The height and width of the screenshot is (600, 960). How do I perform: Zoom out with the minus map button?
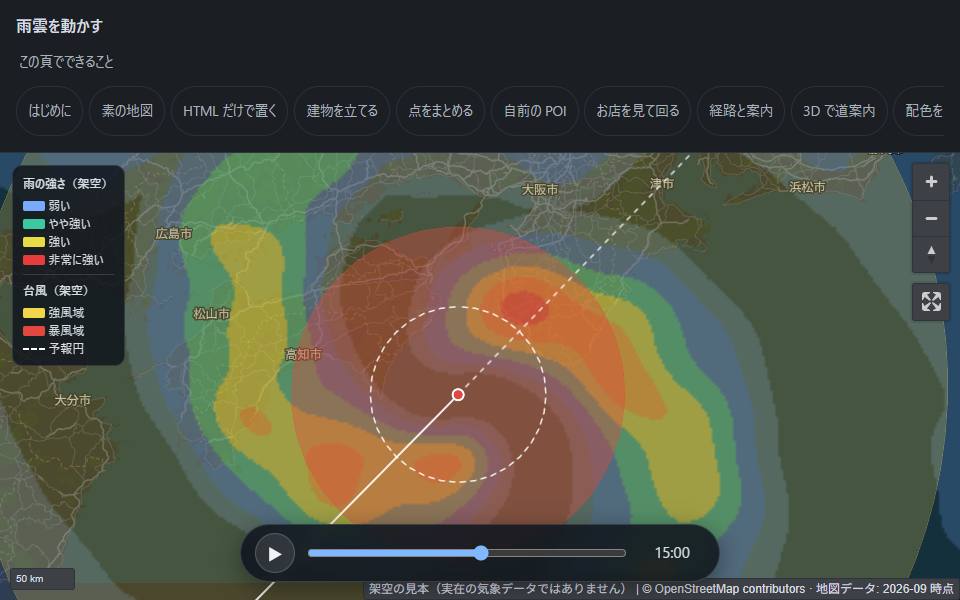(x=931, y=218)
